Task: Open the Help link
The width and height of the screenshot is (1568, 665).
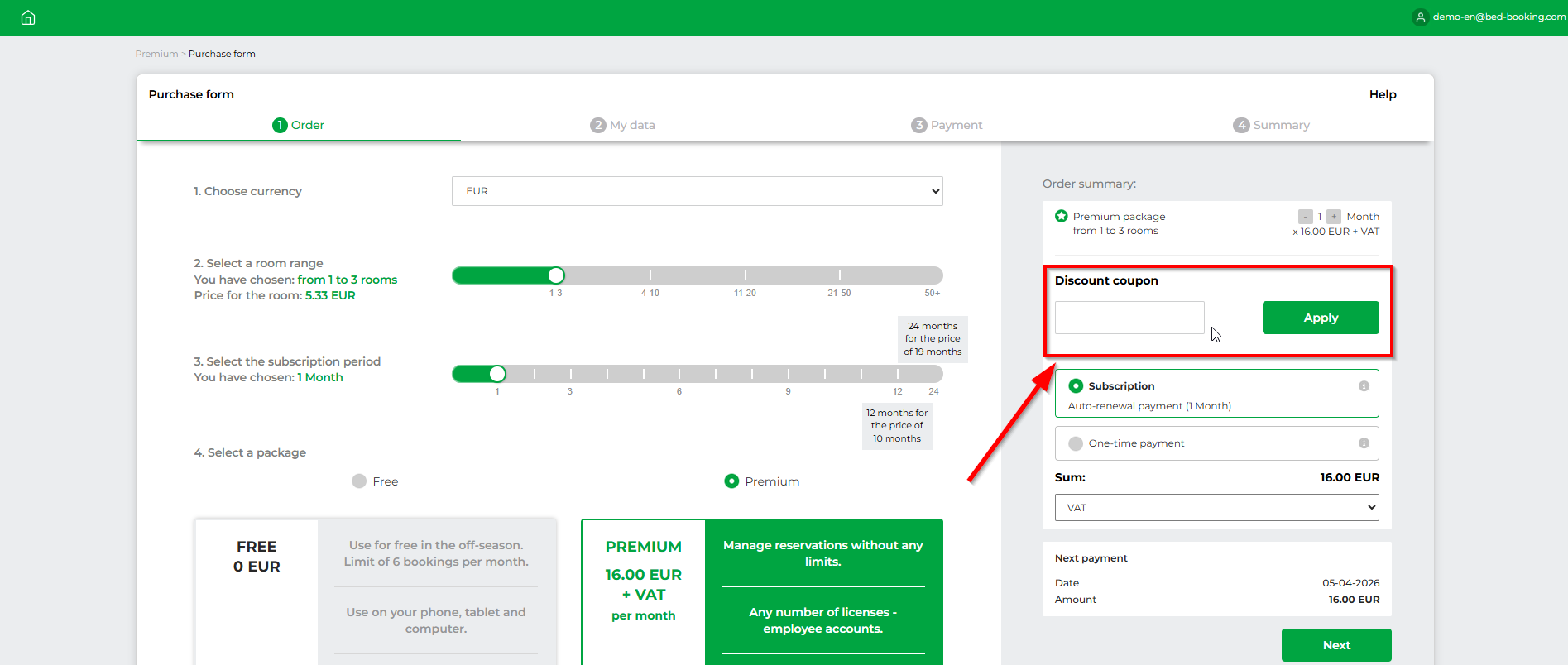Action: [1383, 94]
